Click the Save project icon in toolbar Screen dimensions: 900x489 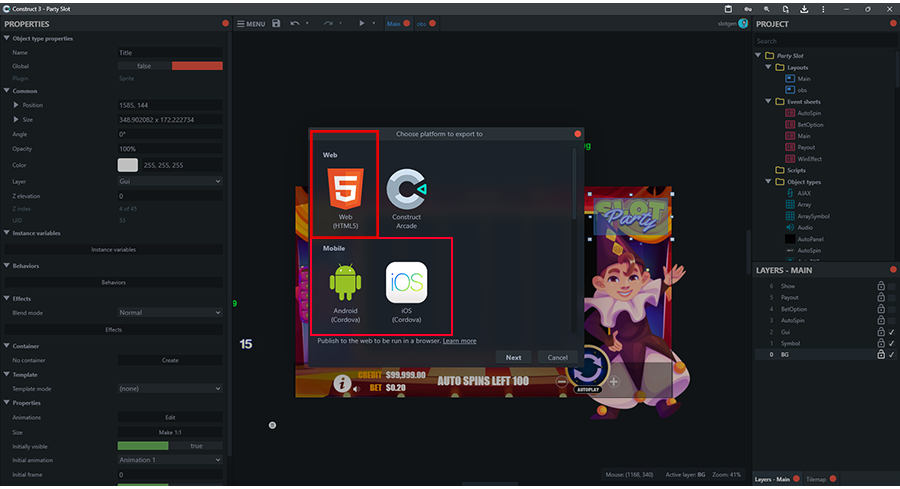click(276, 24)
